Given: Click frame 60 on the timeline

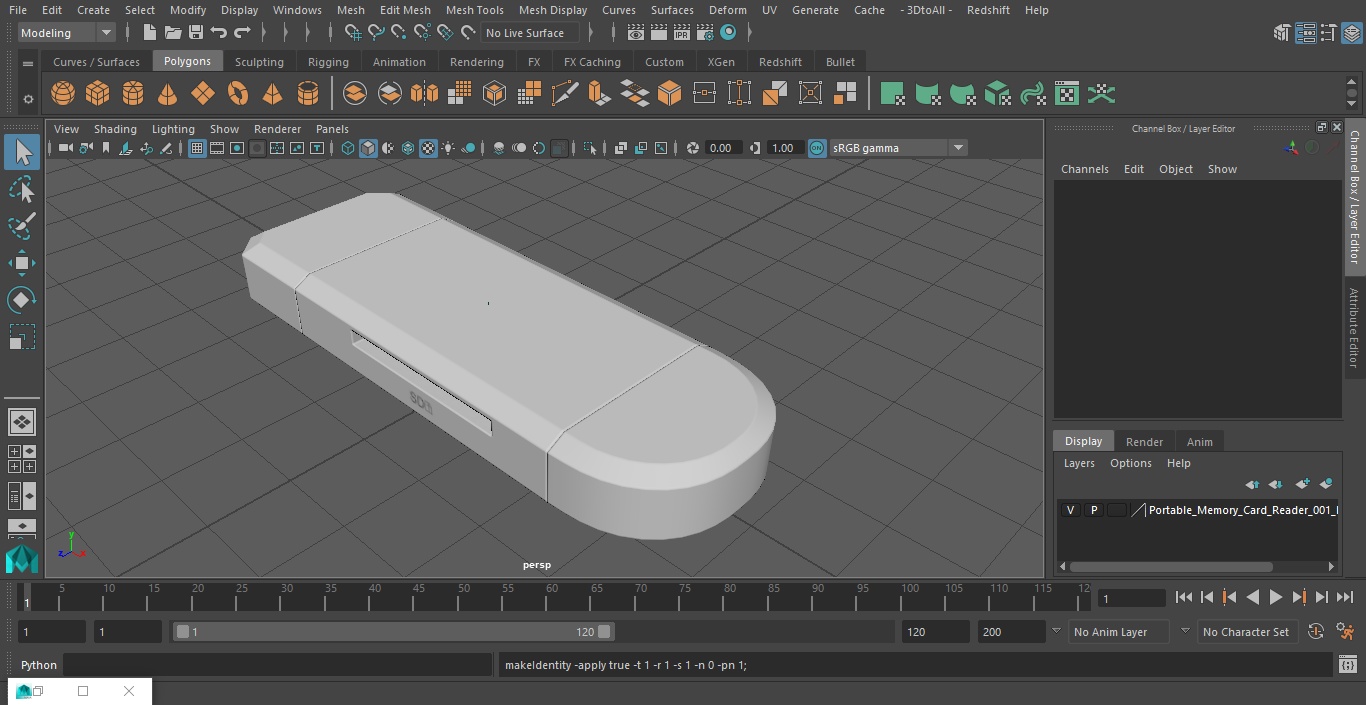Looking at the screenshot, I should click(552, 597).
